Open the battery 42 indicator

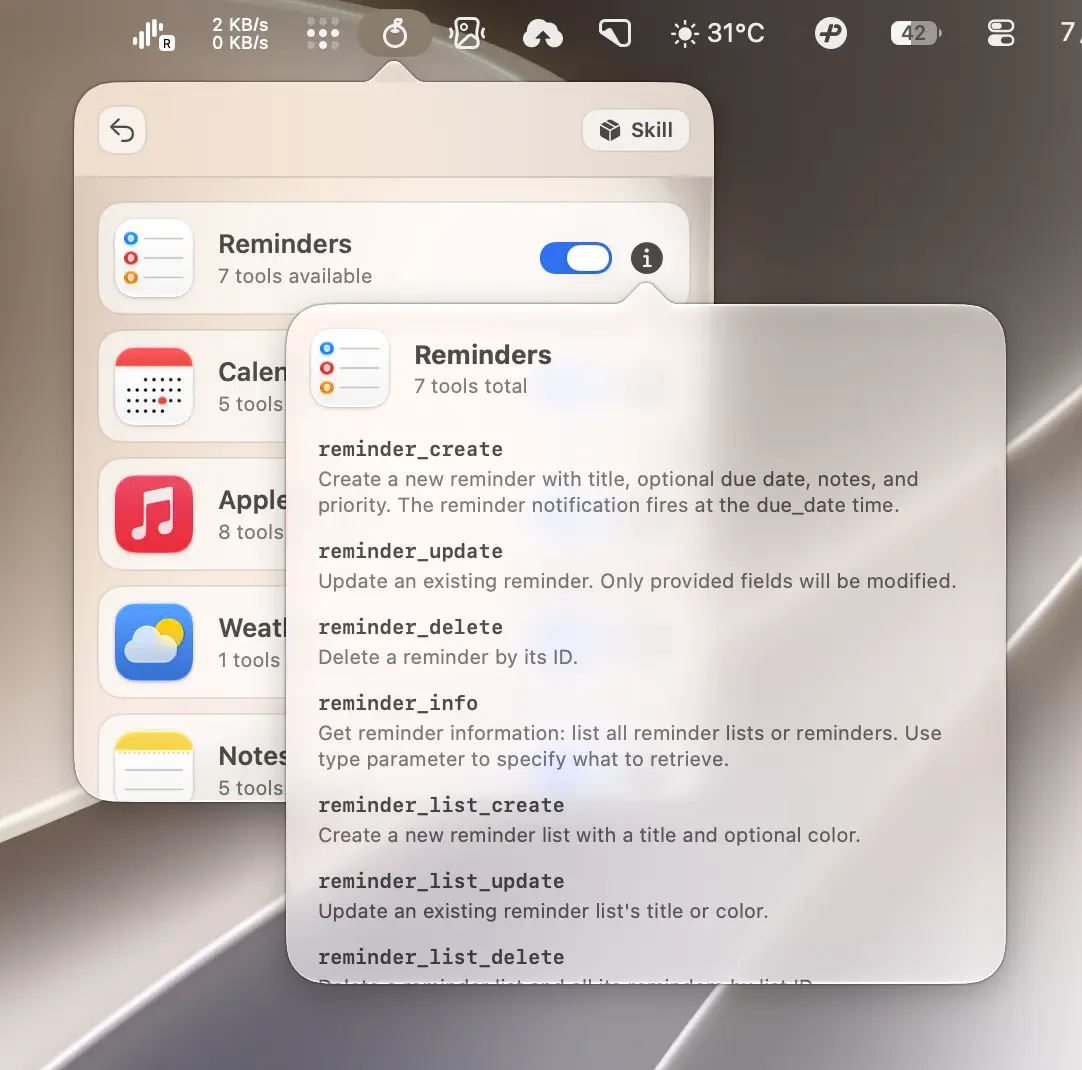[916, 33]
